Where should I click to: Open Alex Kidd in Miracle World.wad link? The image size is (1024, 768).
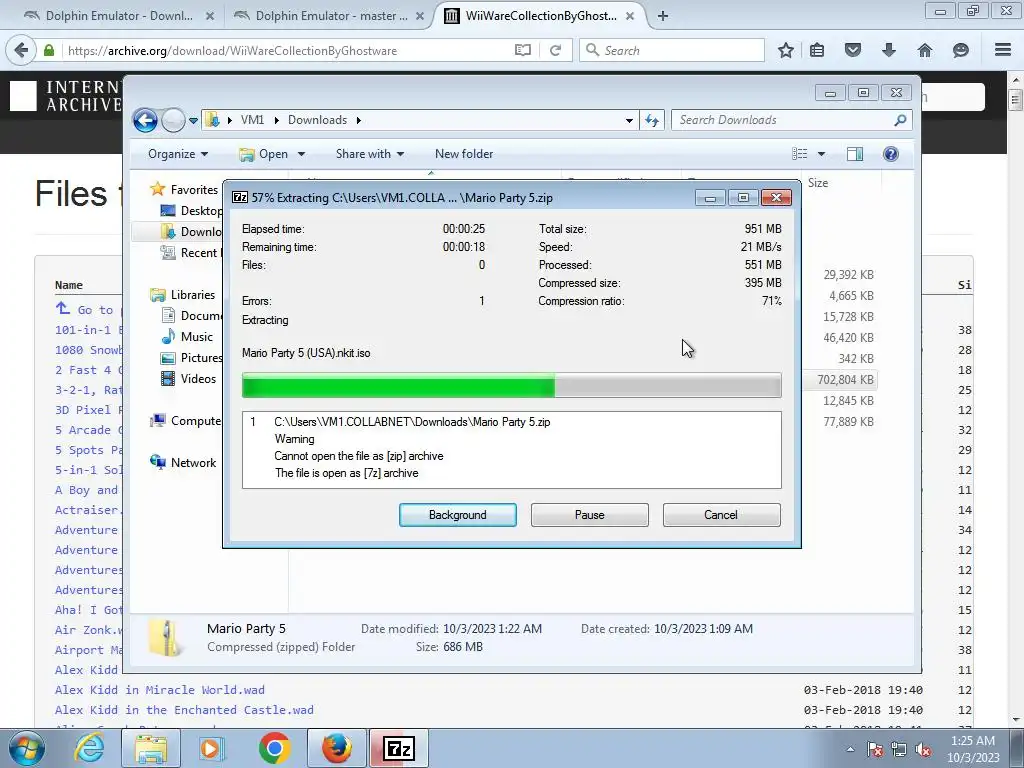(159, 690)
